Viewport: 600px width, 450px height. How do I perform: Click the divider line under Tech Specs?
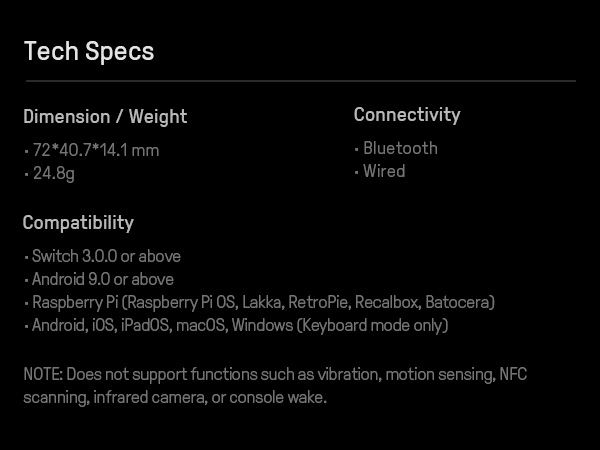click(x=300, y=80)
